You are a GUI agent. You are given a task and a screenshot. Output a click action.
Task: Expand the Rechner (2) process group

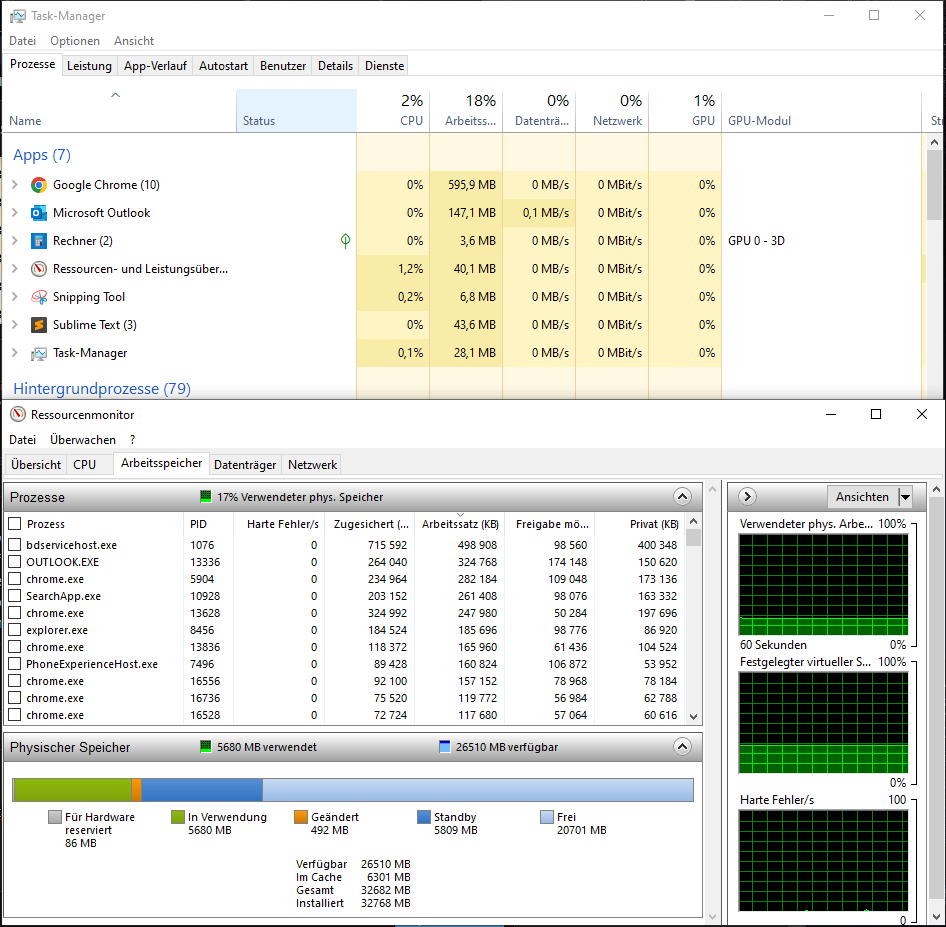(x=15, y=241)
